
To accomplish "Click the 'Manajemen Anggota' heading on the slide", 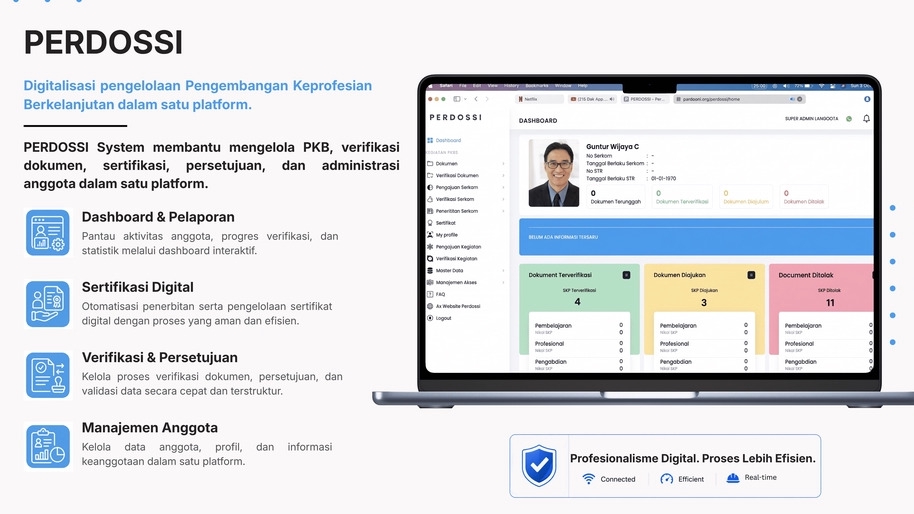I will [150, 428].
